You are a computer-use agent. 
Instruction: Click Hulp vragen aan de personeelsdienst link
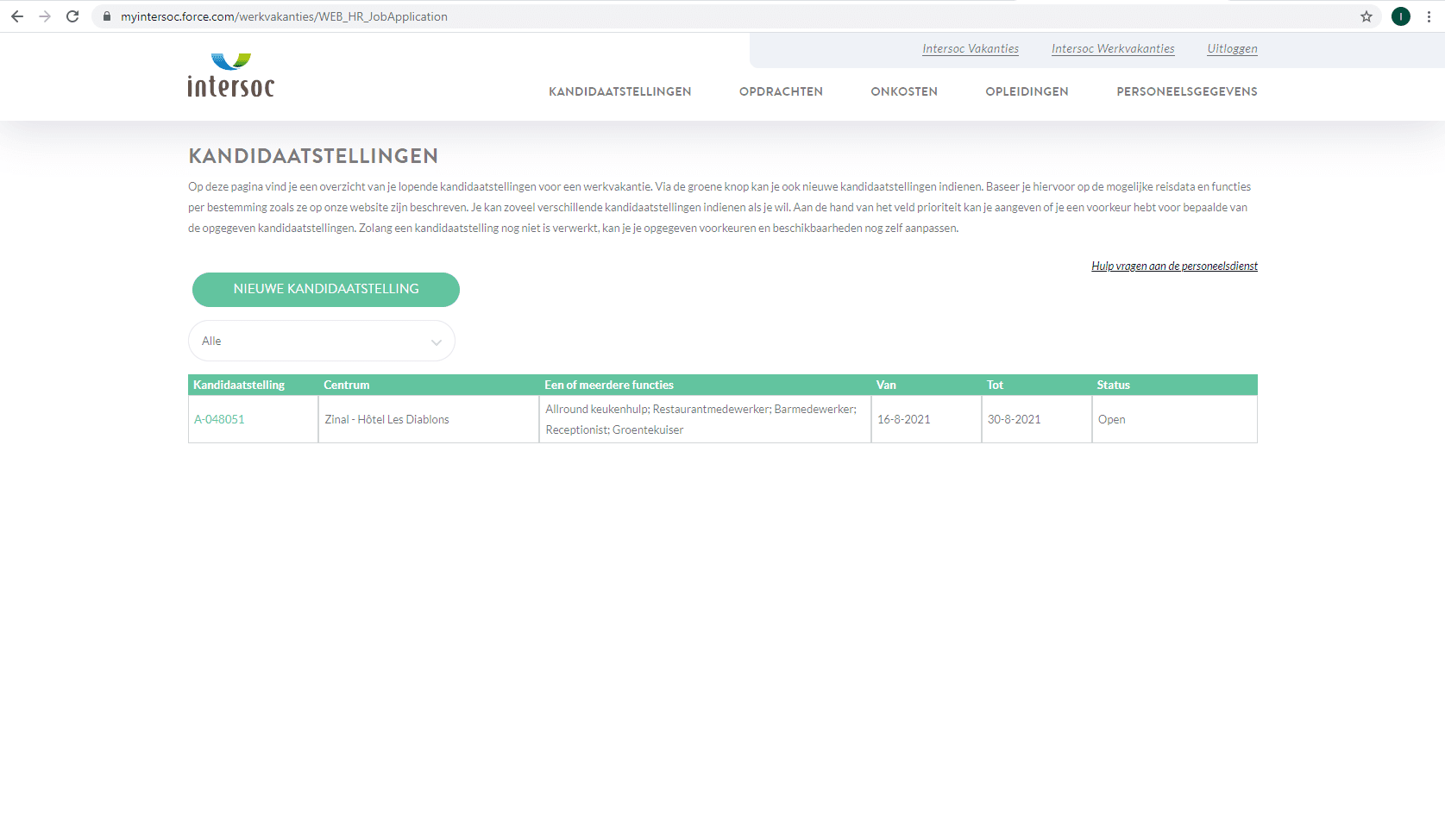pyautogui.click(x=1174, y=266)
